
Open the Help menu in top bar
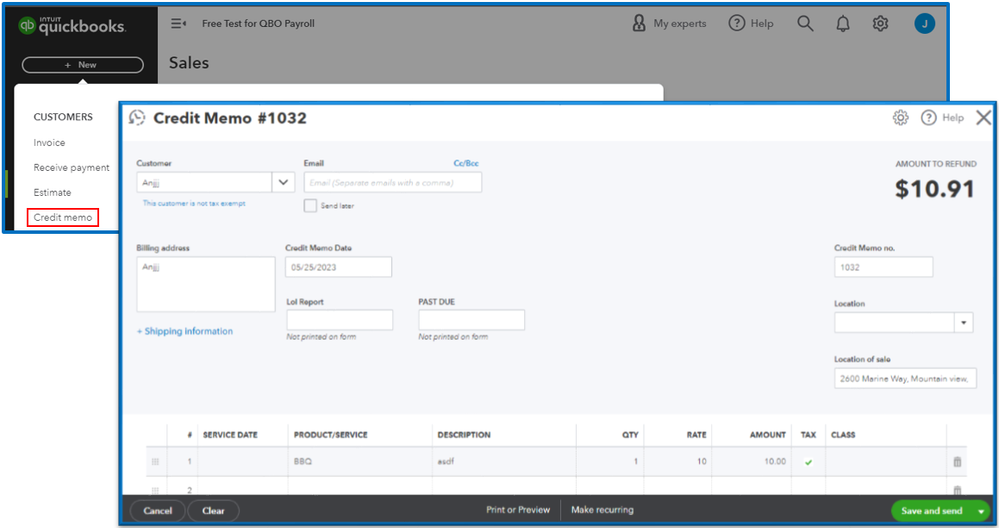[x=751, y=24]
